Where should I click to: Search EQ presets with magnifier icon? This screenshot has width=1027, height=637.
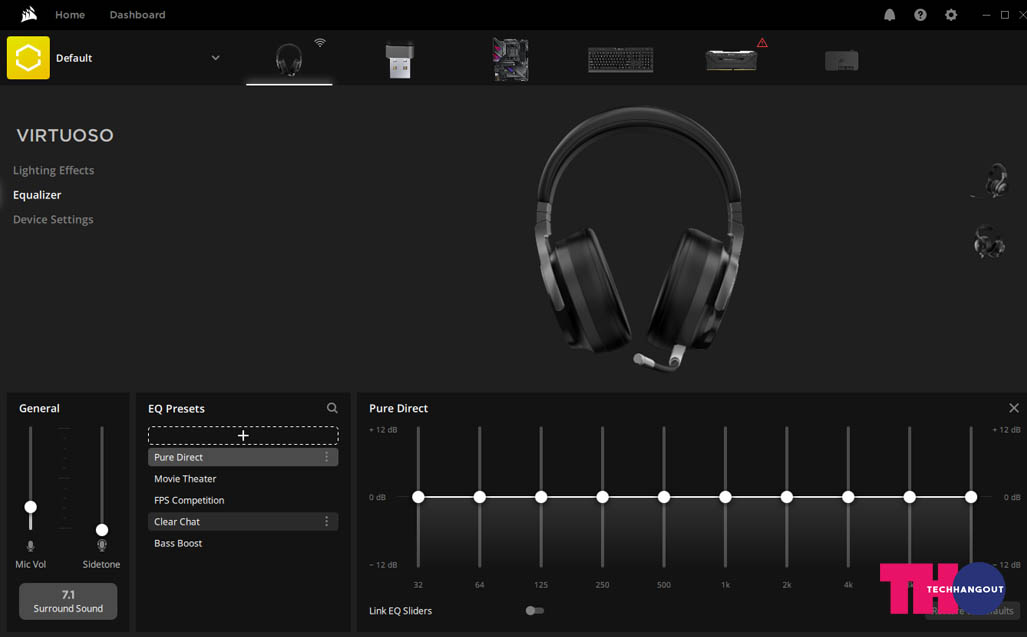click(x=332, y=408)
